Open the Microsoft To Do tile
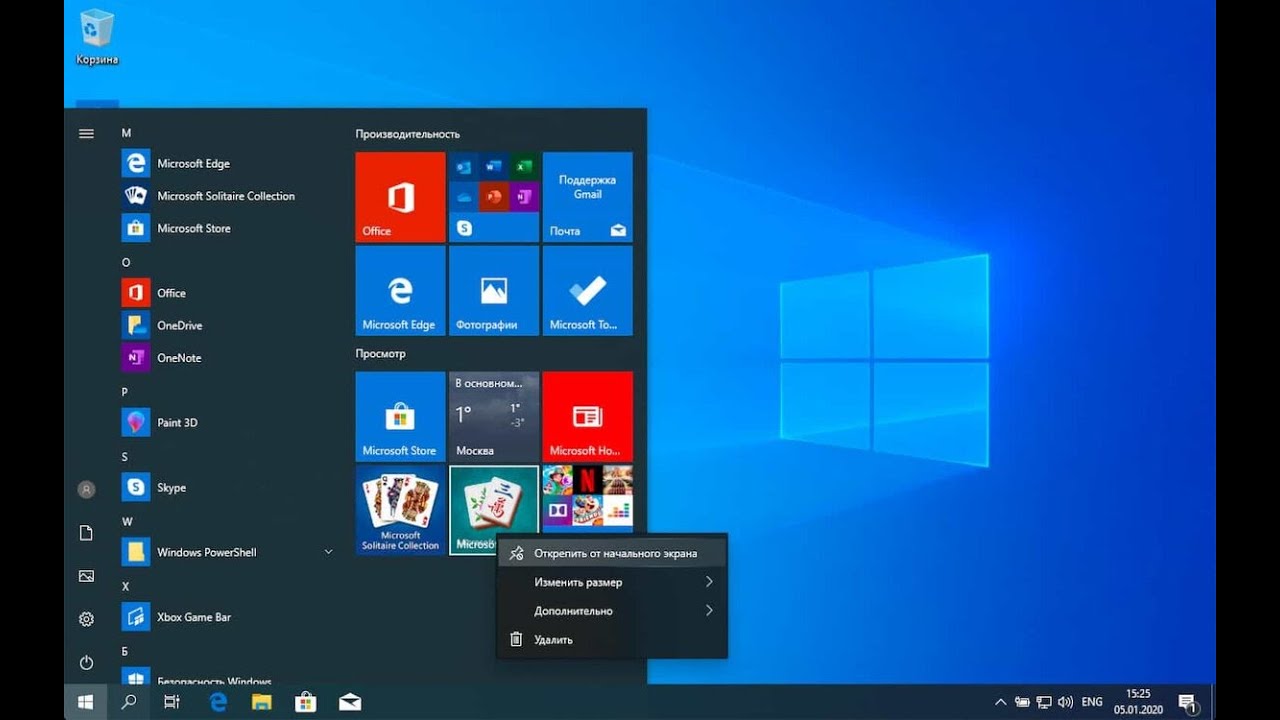Image resolution: width=1280 pixels, height=720 pixels. [588, 291]
